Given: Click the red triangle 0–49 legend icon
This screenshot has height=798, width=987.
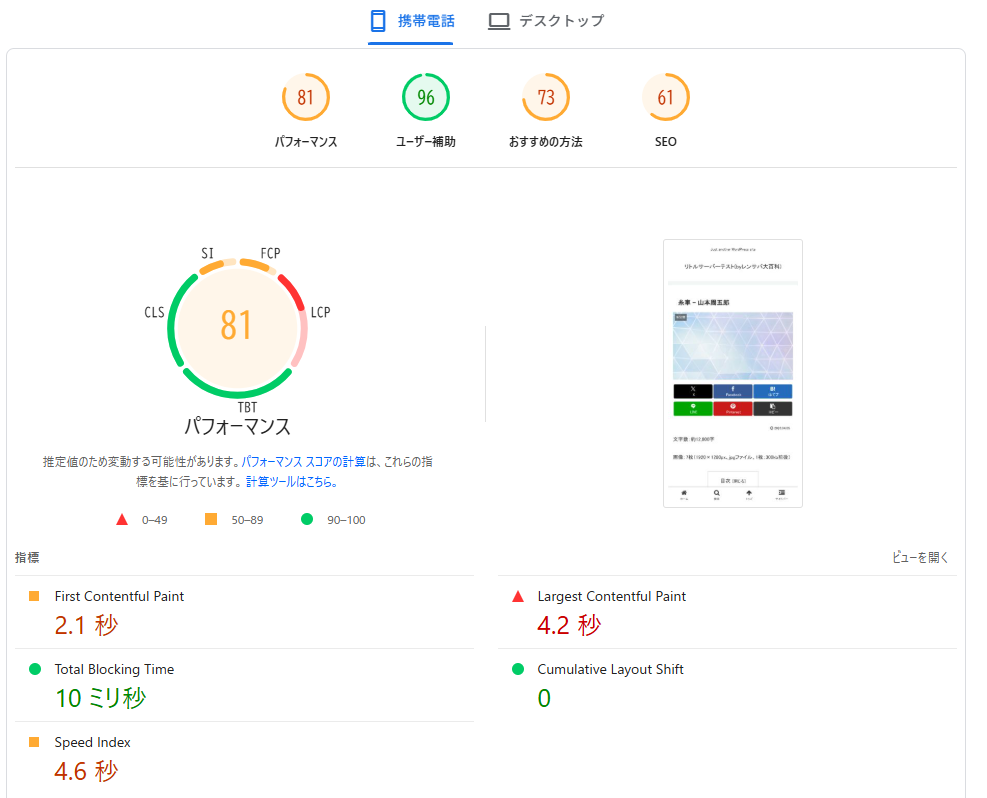Looking at the screenshot, I should pyautogui.click(x=122, y=520).
